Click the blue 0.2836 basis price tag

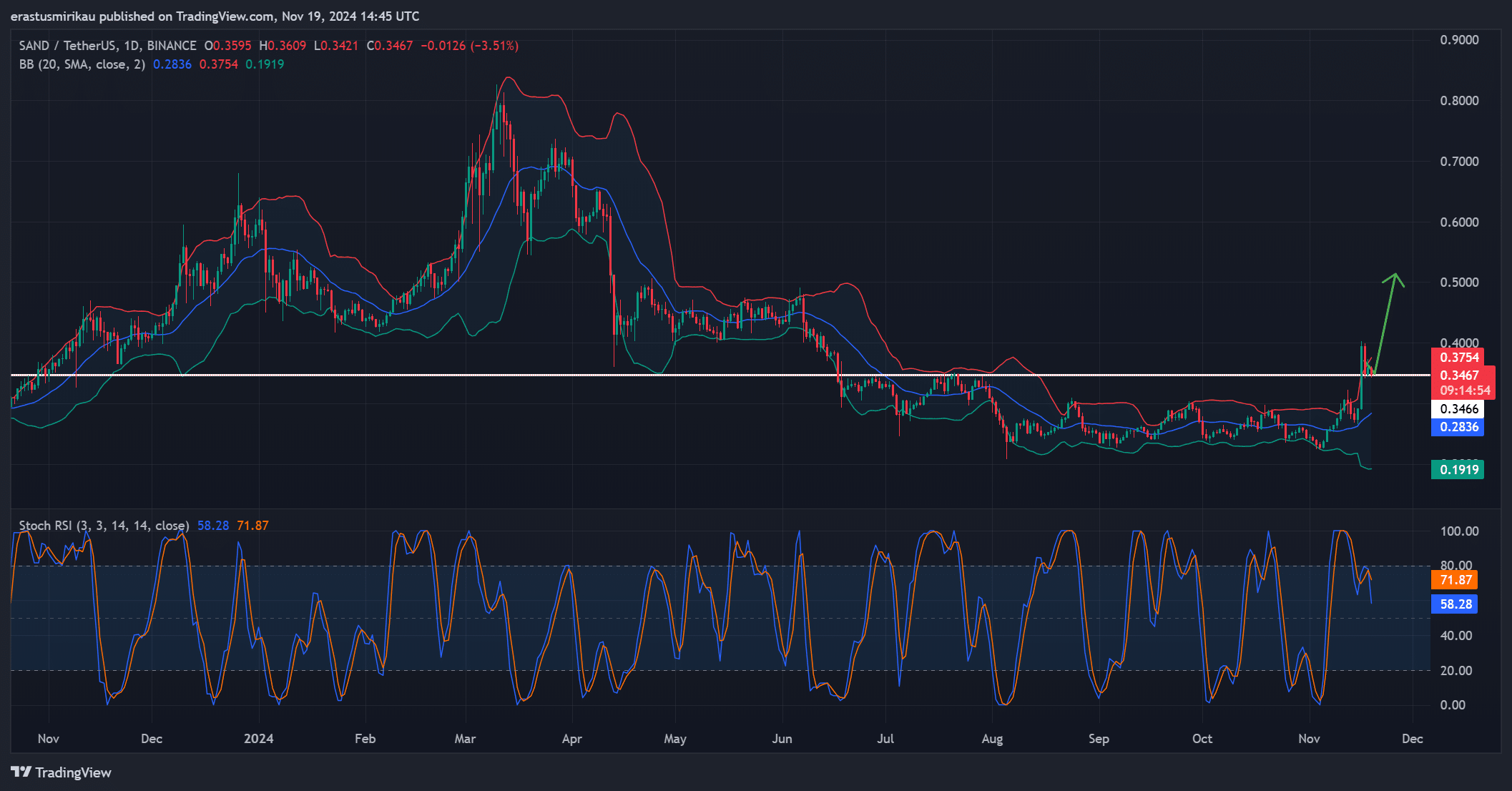tap(1458, 427)
